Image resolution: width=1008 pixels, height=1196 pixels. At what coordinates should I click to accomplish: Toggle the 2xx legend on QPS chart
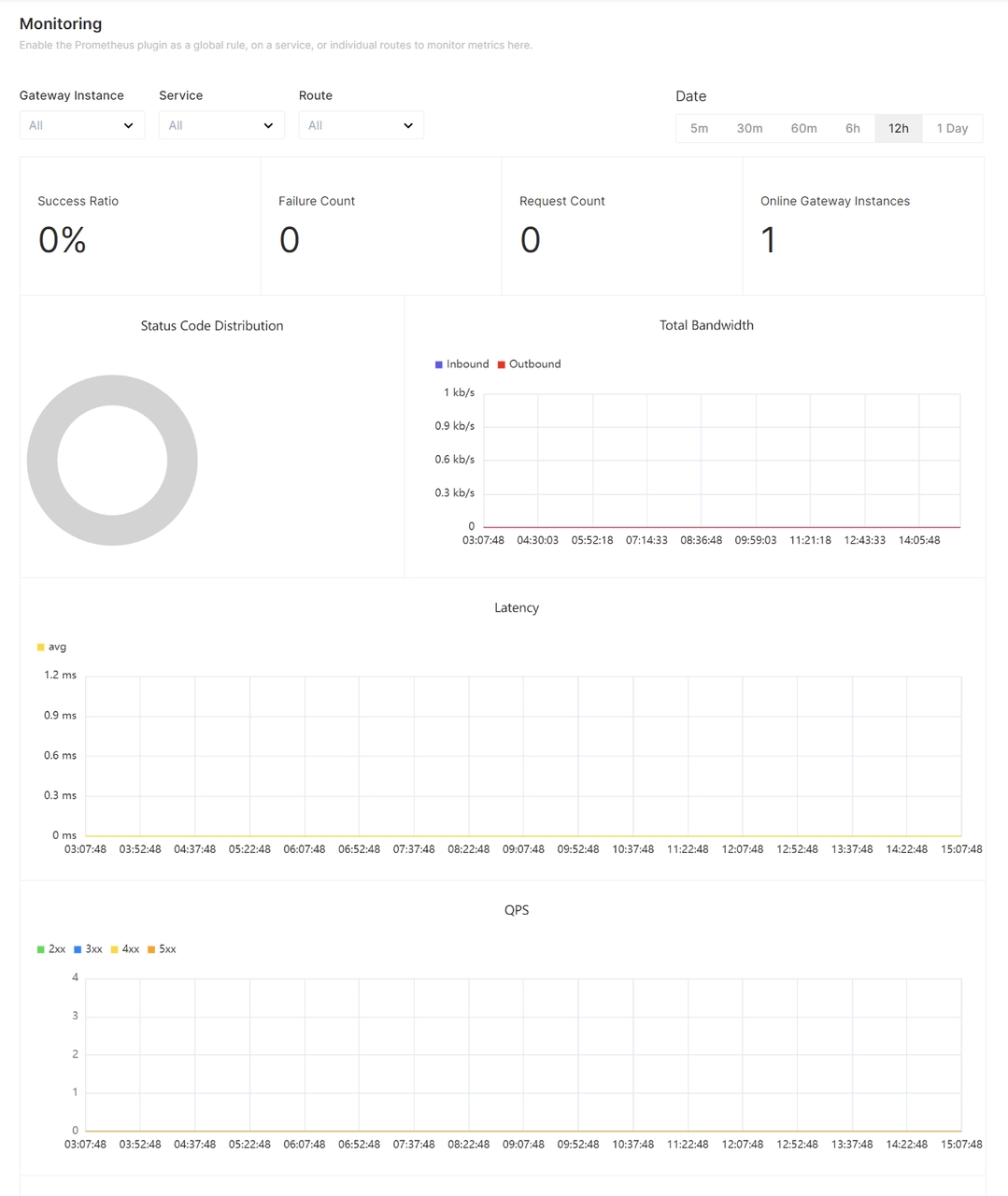(x=51, y=948)
